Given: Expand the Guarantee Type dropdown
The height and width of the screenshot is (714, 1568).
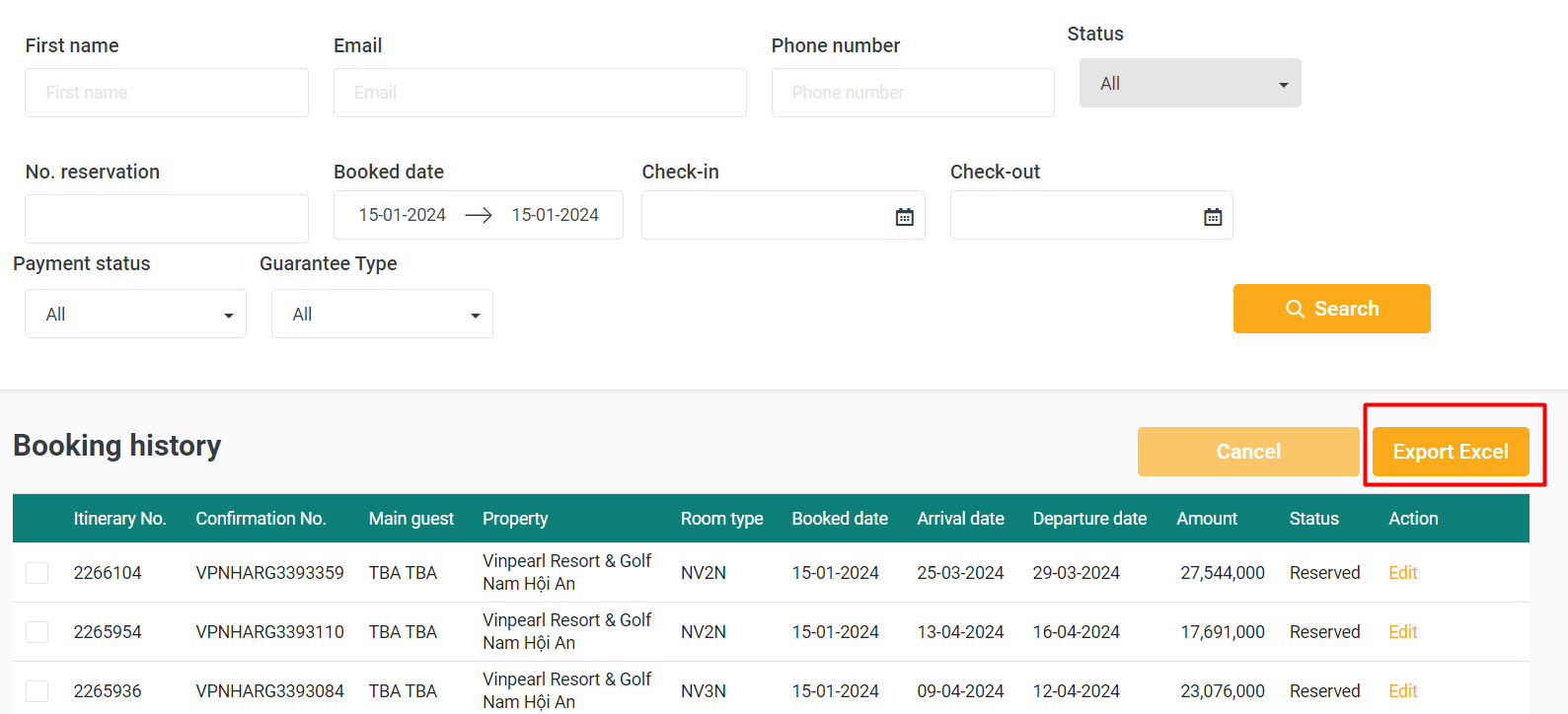Looking at the screenshot, I should click(x=382, y=315).
